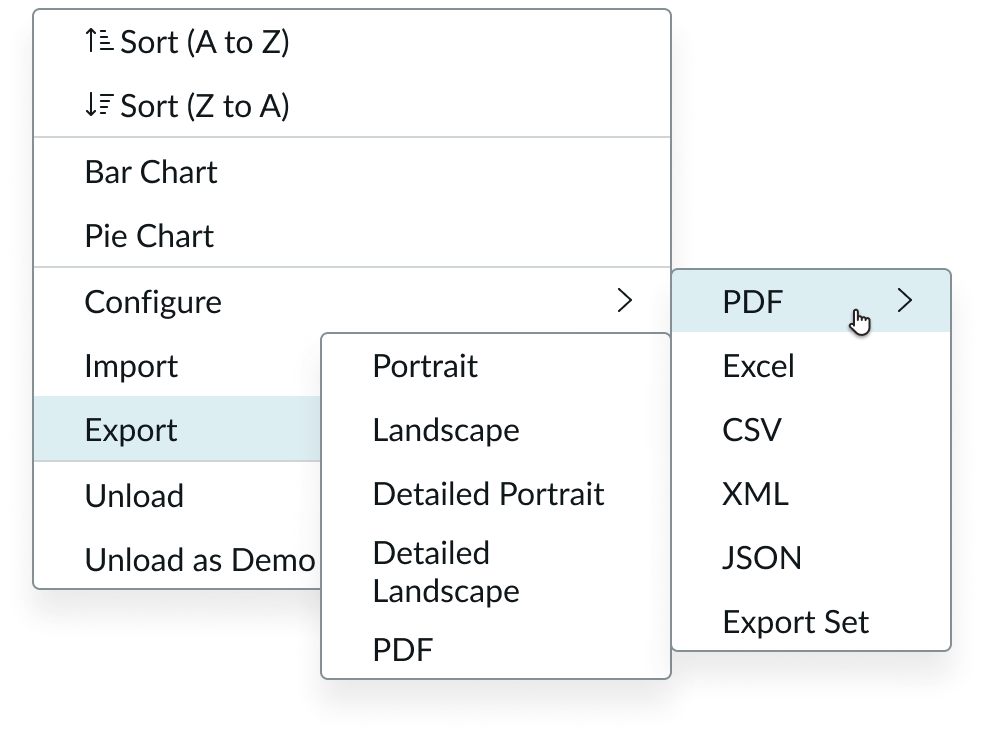Export as XML format
Image resolution: width=984 pixels, height=736 pixels.
[x=811, y=494]
